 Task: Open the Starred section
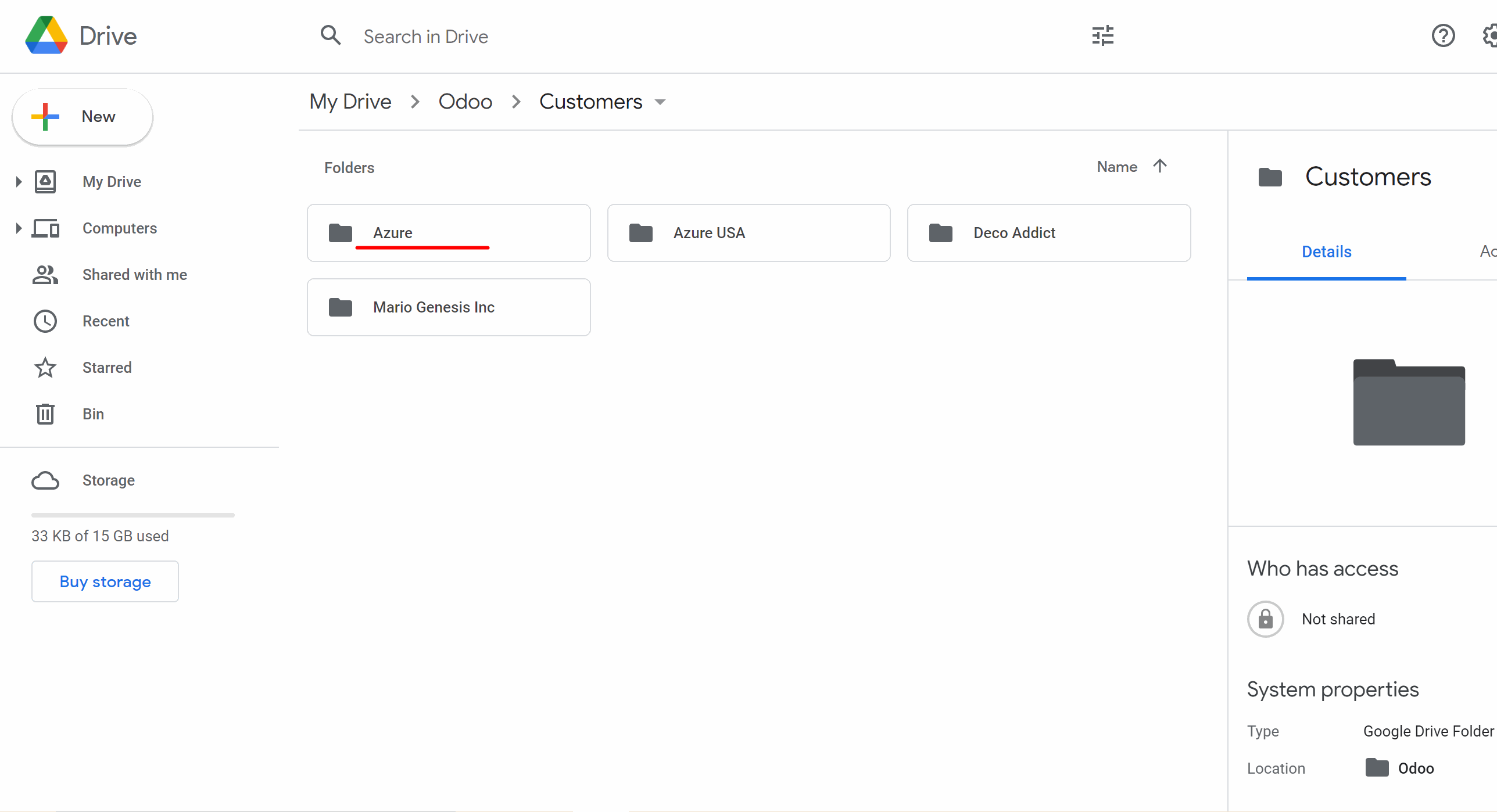107,368
